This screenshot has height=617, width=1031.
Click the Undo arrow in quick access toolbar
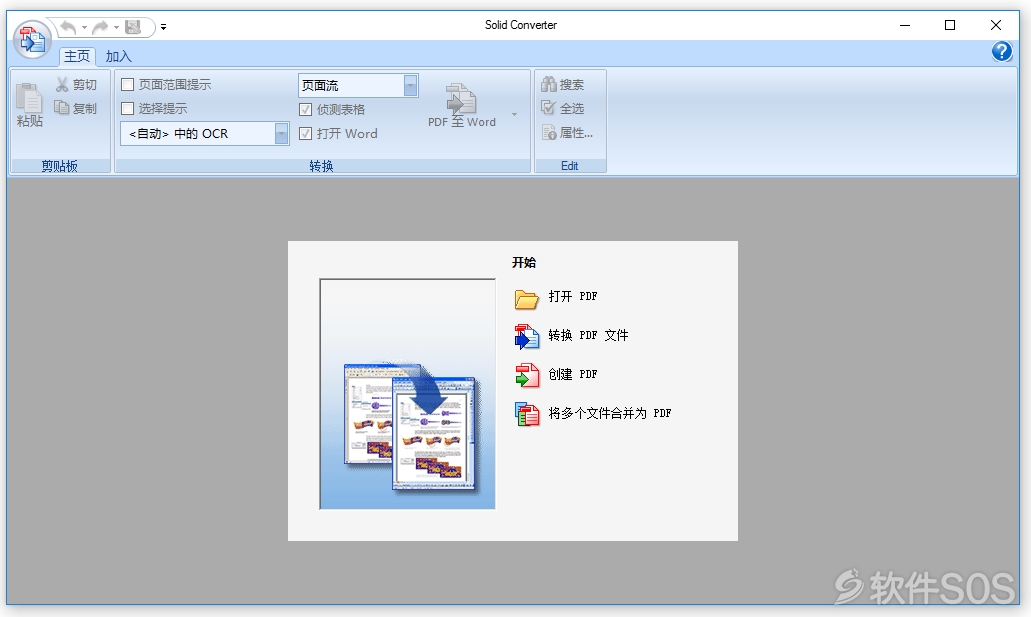click(68, 27)
